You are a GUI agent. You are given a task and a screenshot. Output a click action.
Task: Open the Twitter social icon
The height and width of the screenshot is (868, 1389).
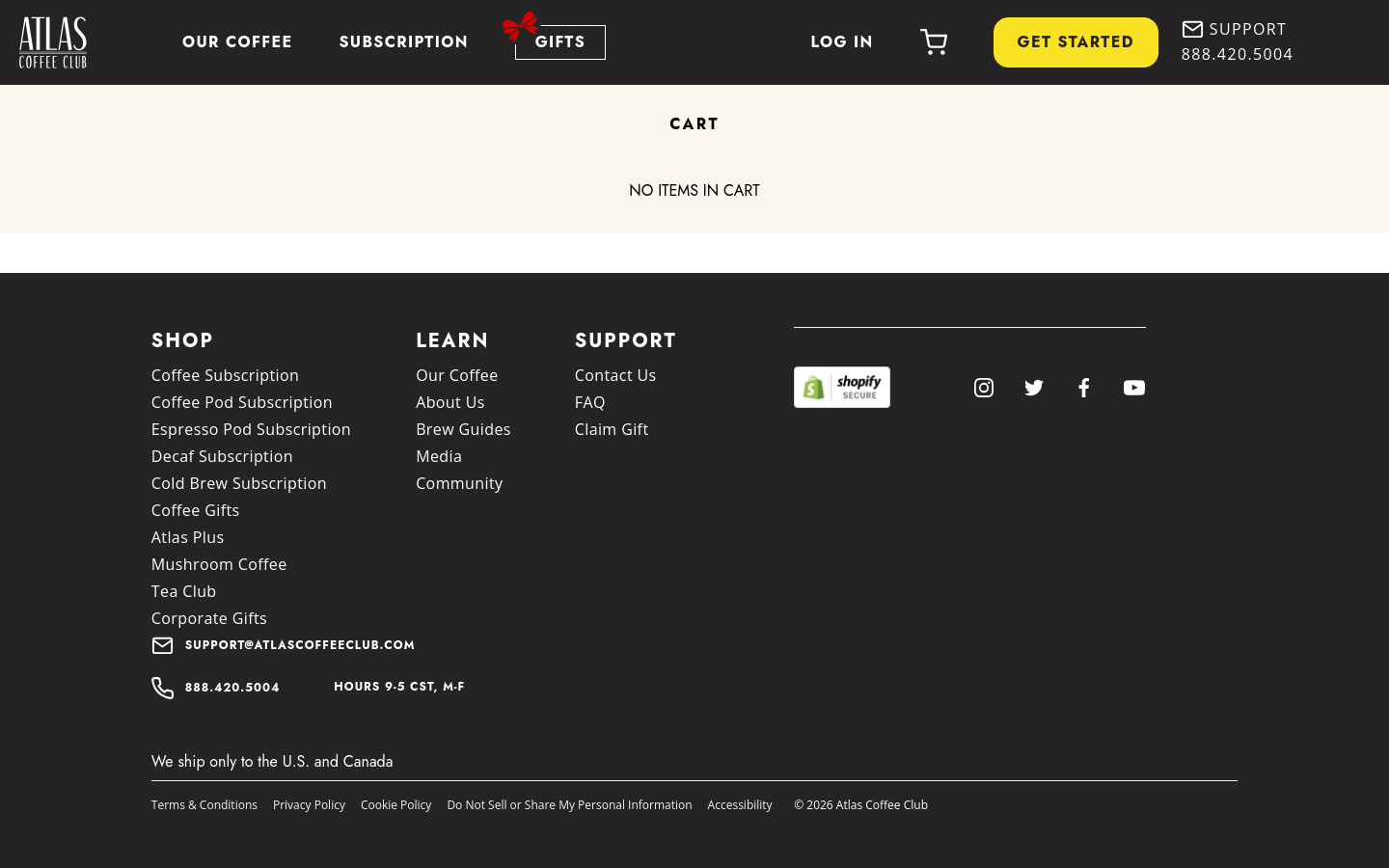[1034, 388]
